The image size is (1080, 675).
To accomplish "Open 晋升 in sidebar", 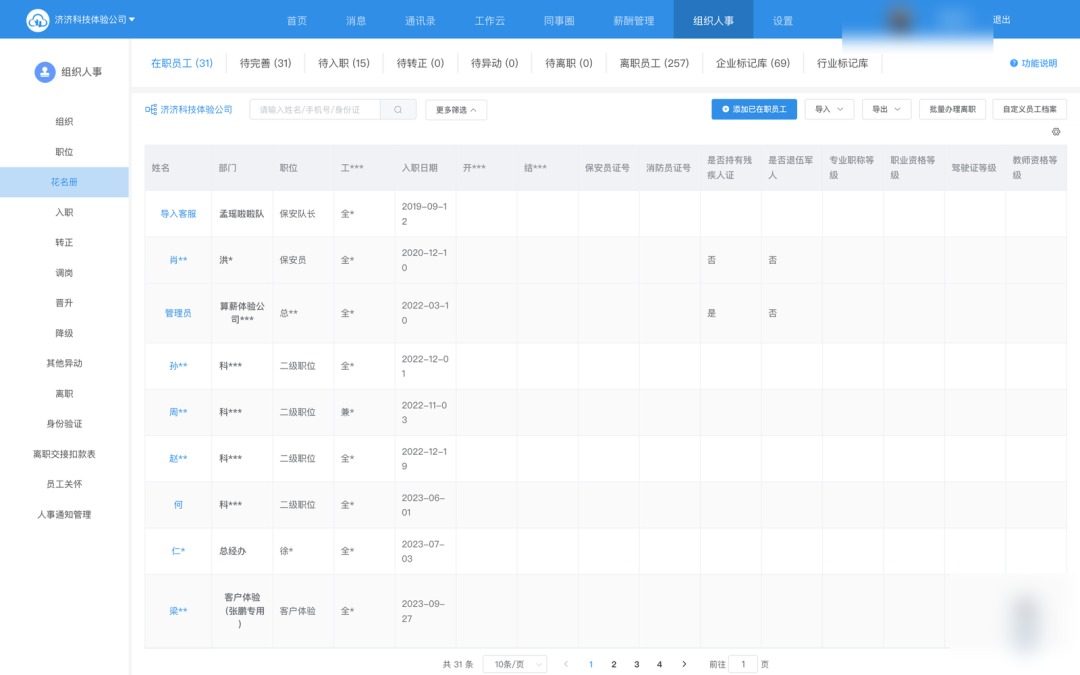I will [64, 303].
